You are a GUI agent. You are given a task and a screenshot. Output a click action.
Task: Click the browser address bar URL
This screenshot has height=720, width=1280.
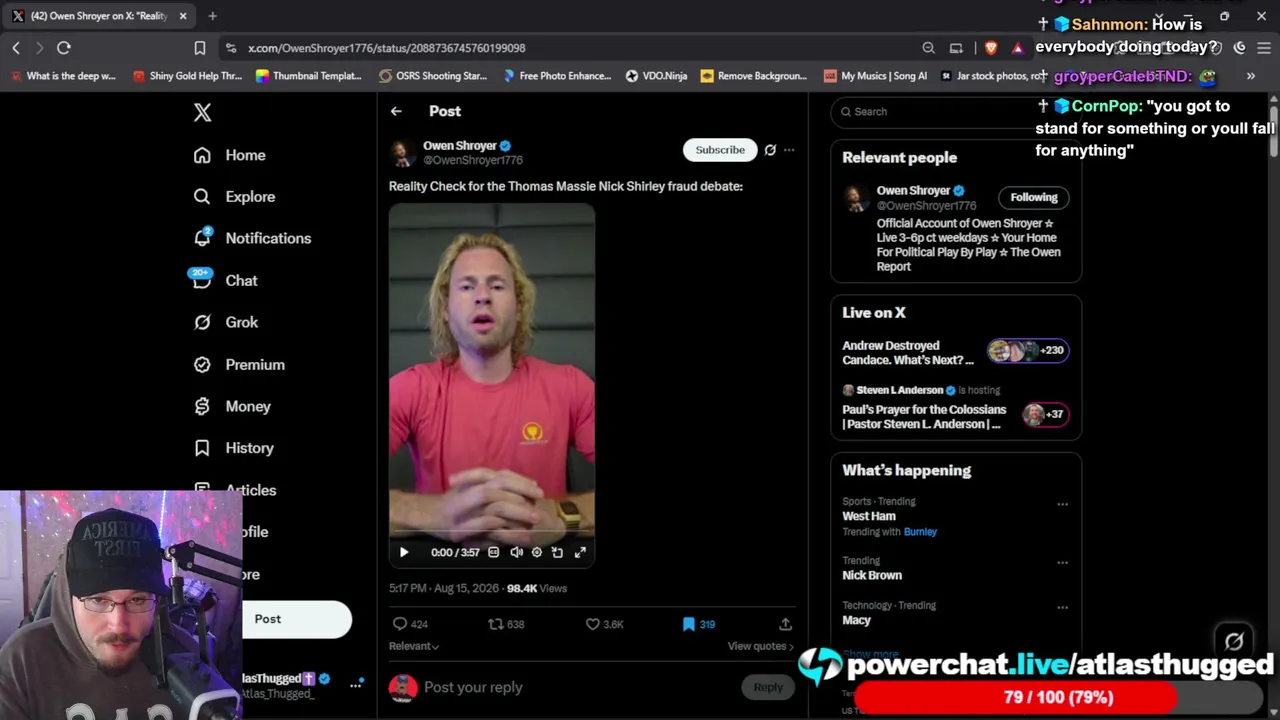pos(386,48)
